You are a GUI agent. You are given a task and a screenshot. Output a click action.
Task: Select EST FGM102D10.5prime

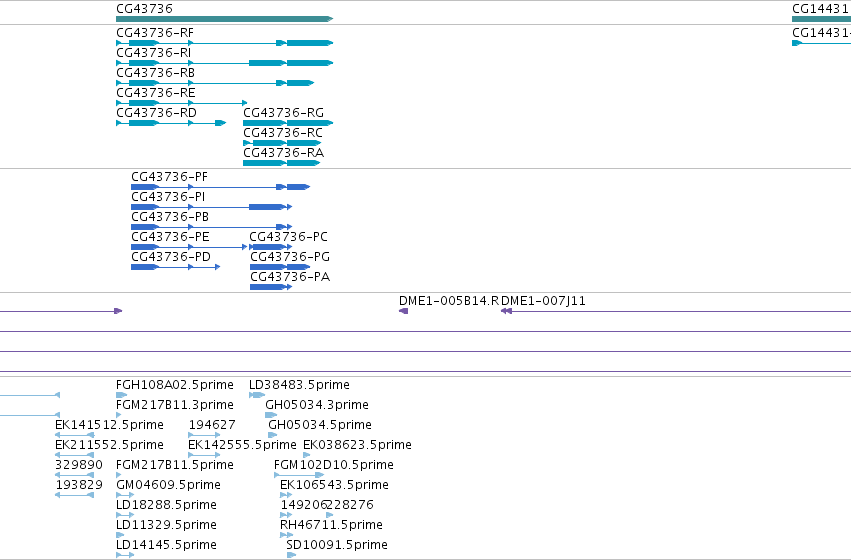(x=334, y=466)
